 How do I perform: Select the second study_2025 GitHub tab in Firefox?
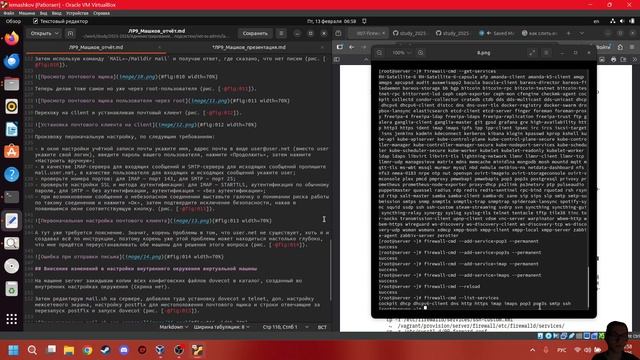coord(453,33)
